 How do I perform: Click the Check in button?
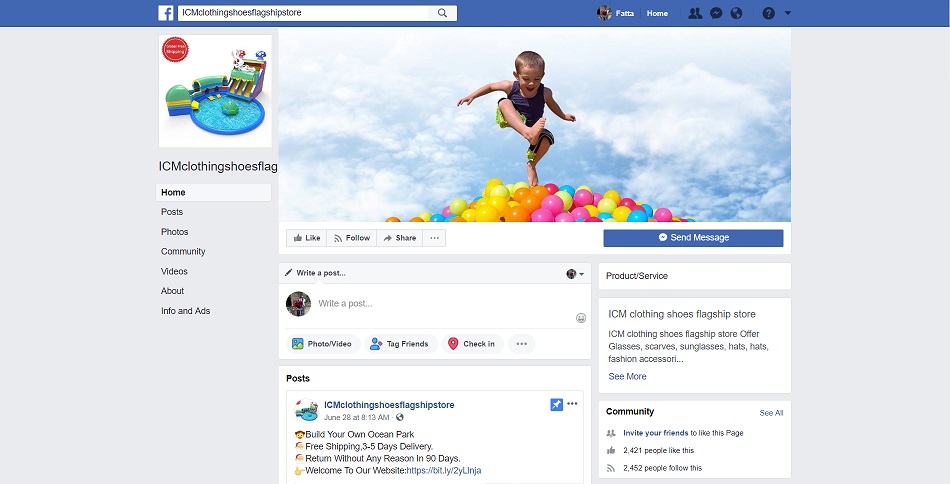point(472,344)
